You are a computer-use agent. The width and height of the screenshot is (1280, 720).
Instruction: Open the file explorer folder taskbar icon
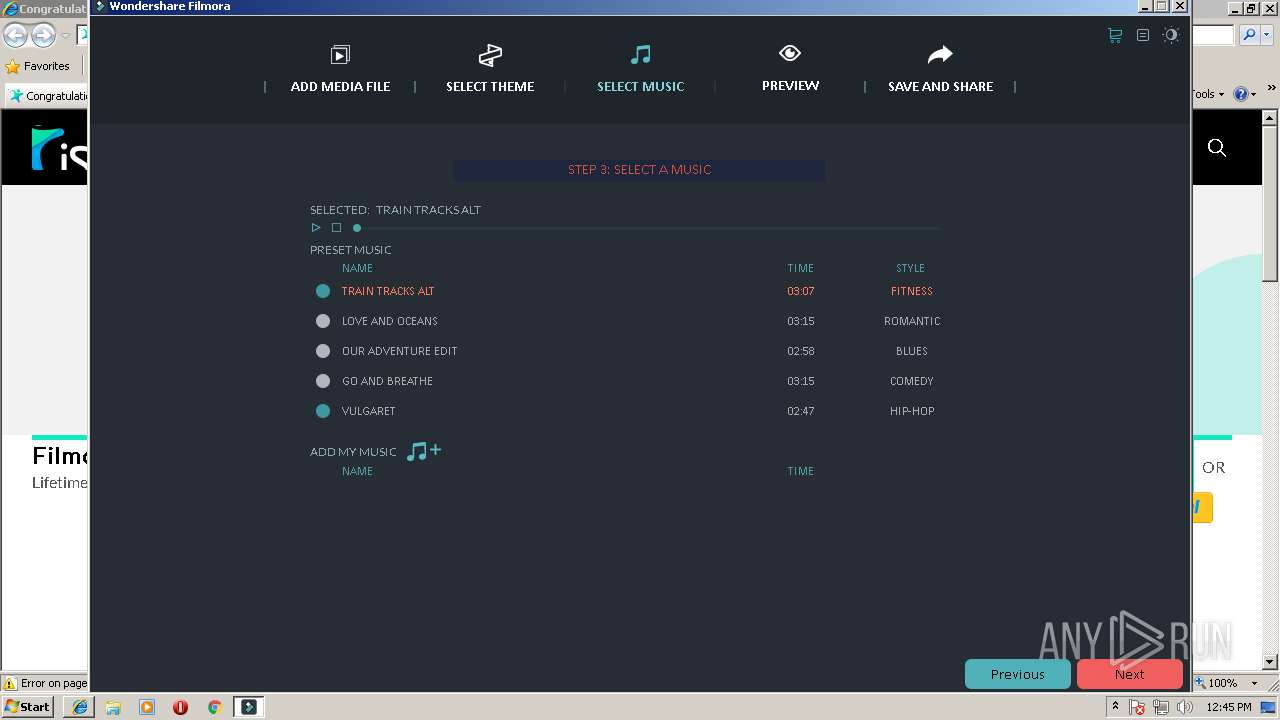pos(113,707)
